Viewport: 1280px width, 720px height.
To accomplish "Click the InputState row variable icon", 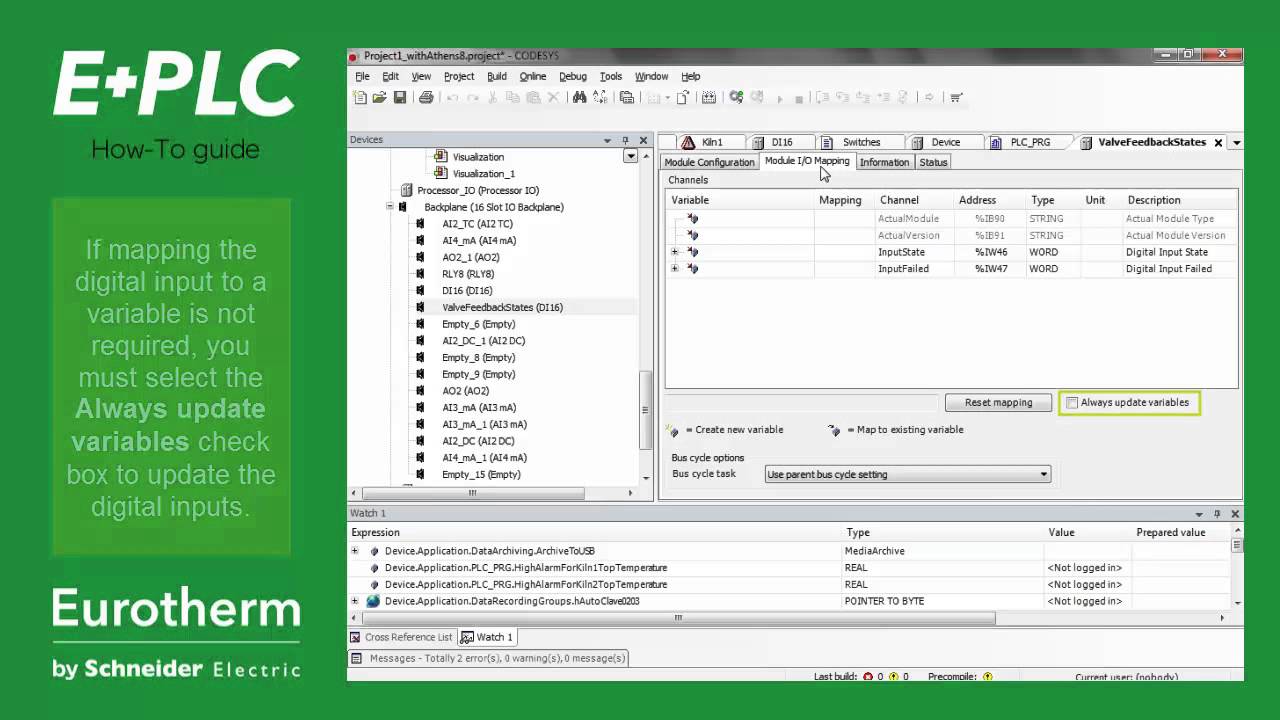I will point(692,252).
